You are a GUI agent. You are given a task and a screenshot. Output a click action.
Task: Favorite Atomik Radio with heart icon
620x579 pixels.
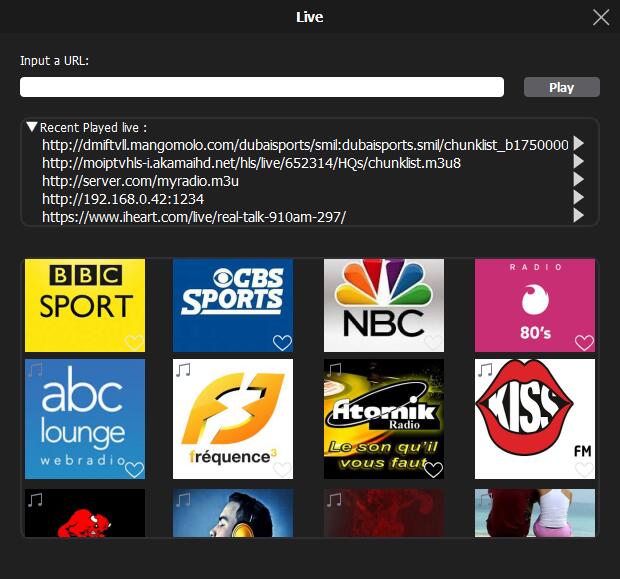433,470
